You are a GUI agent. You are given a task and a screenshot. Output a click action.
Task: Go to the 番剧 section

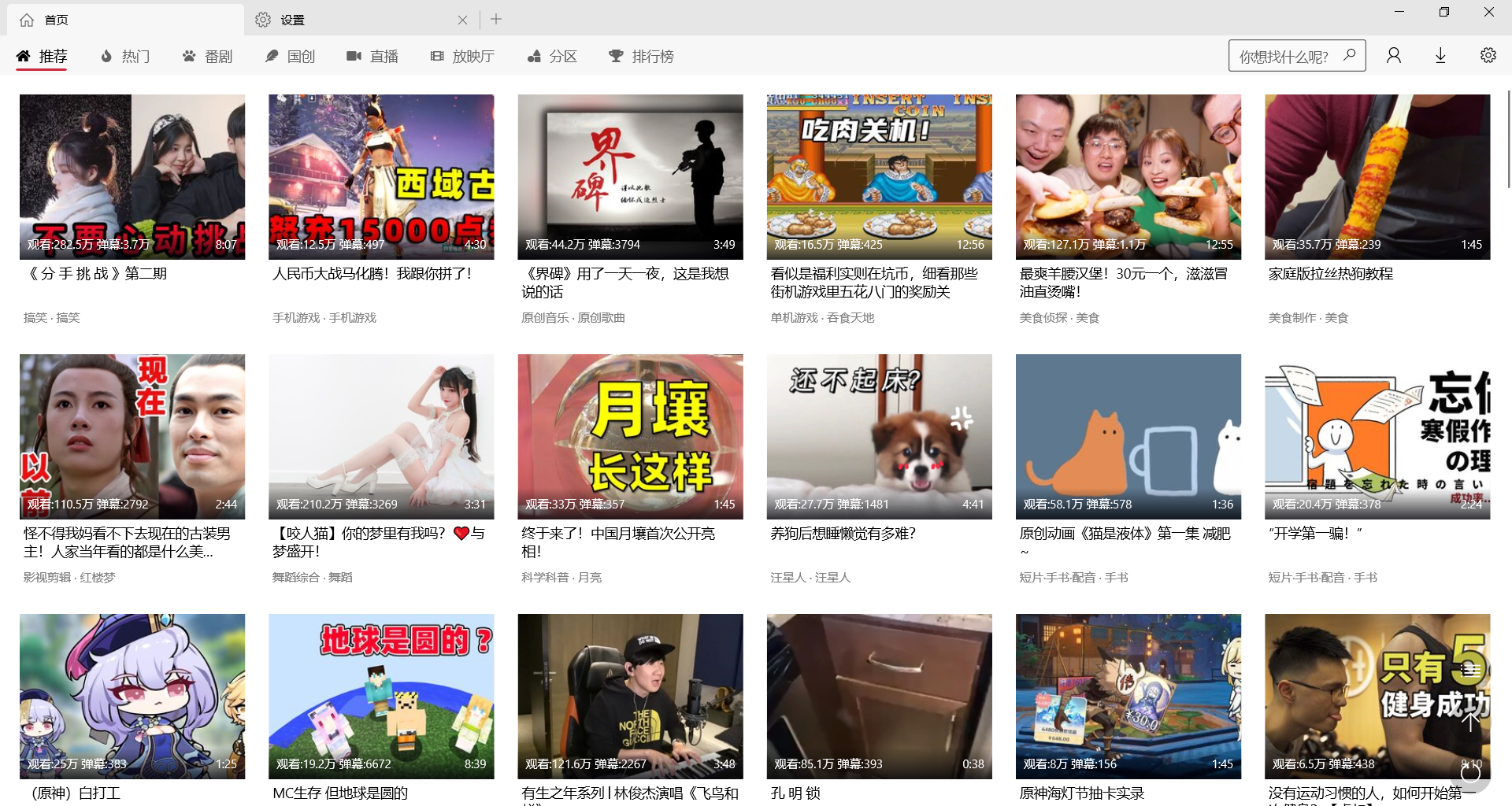pos(208,56)
